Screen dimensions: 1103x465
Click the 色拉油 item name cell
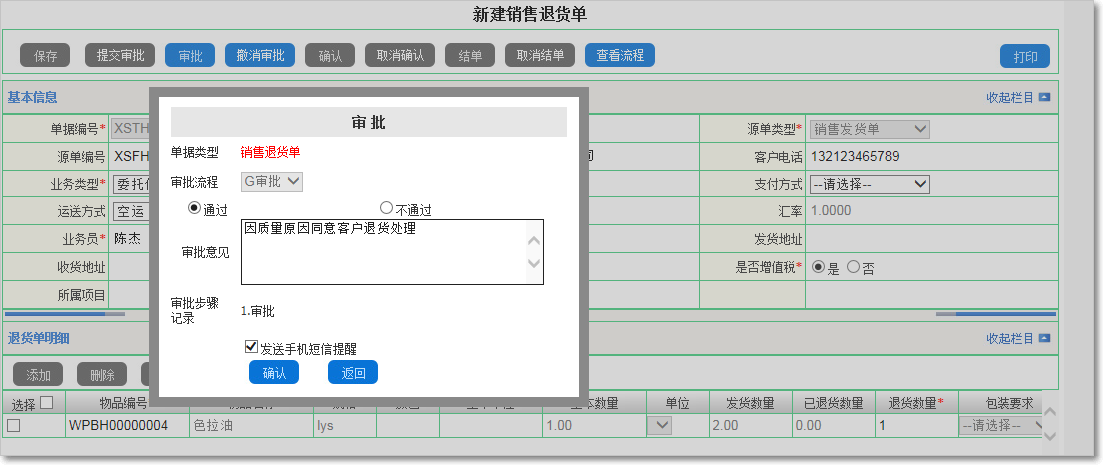250,426
